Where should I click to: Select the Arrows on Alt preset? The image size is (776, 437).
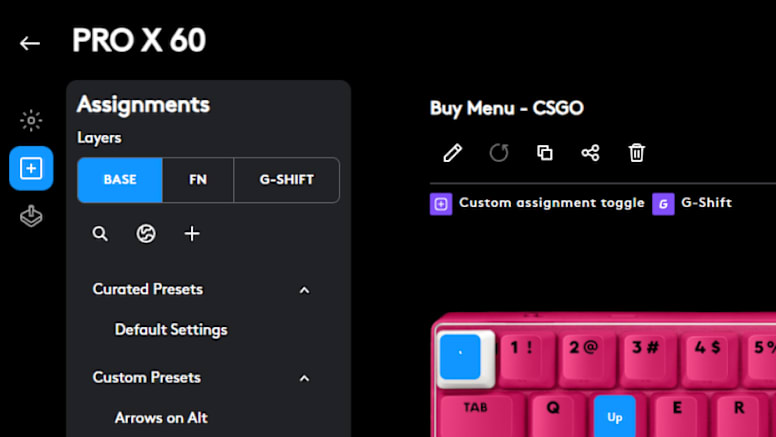point(161,418)
